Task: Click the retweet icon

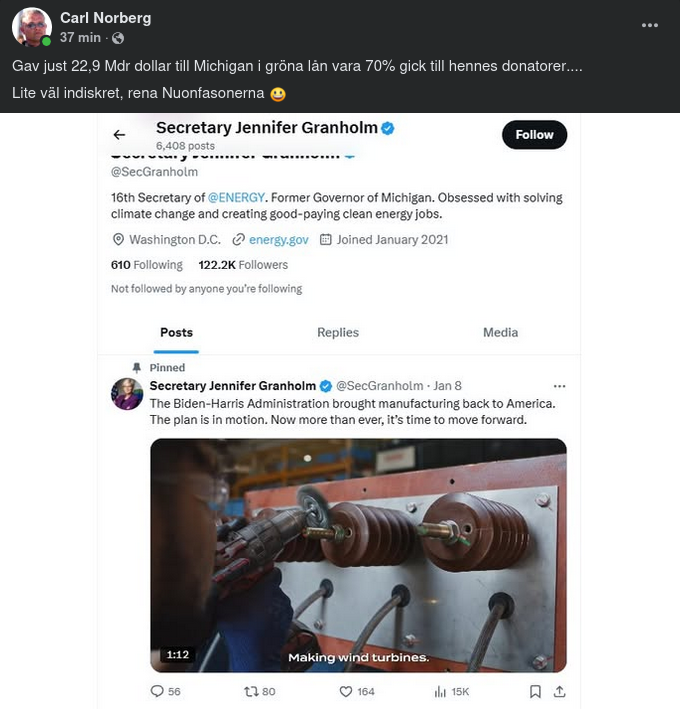Action: pos(251,691)
